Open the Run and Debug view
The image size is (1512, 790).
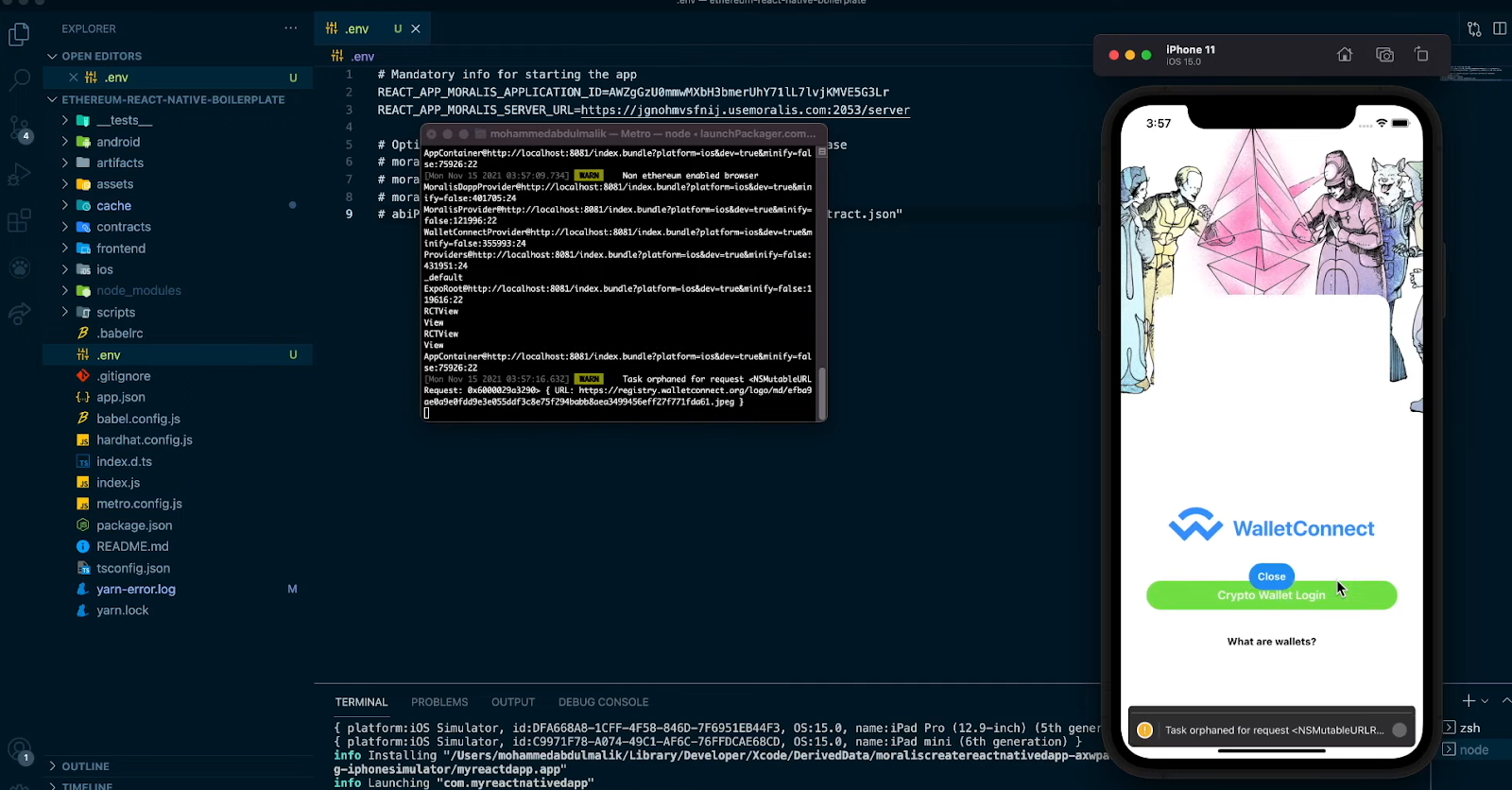pos(19,175)
